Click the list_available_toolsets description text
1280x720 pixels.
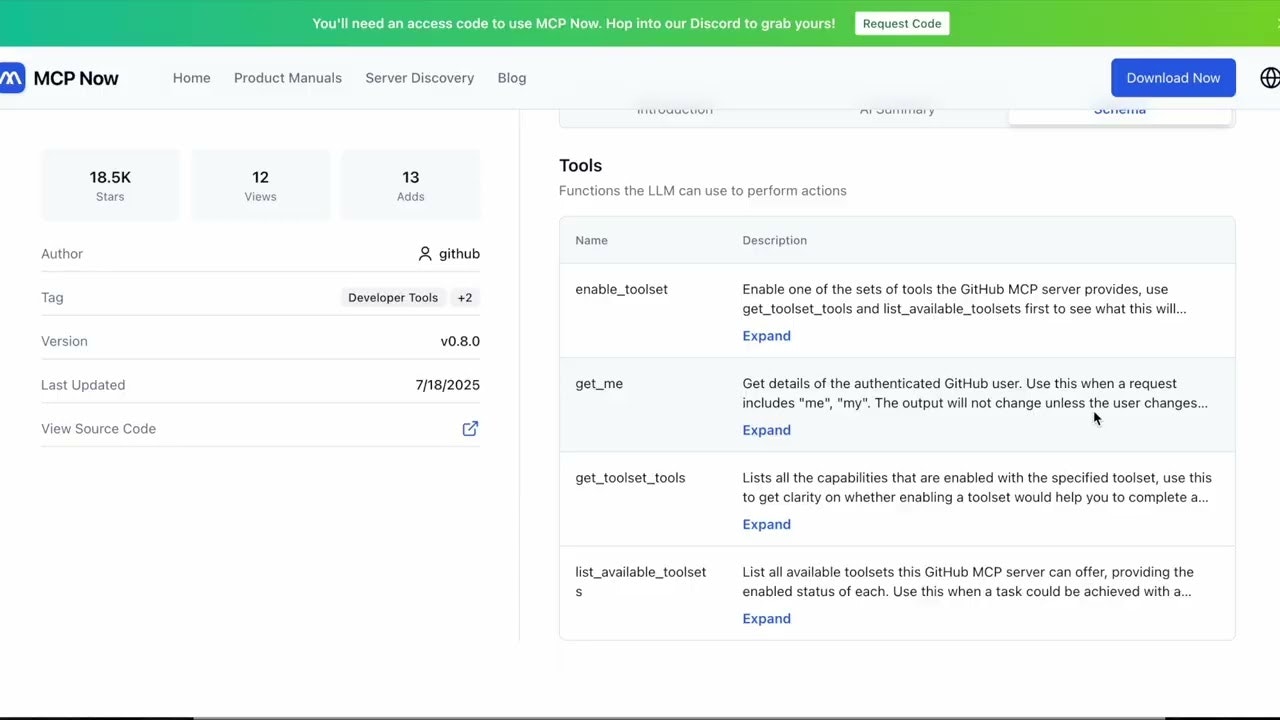pos(968,582)
